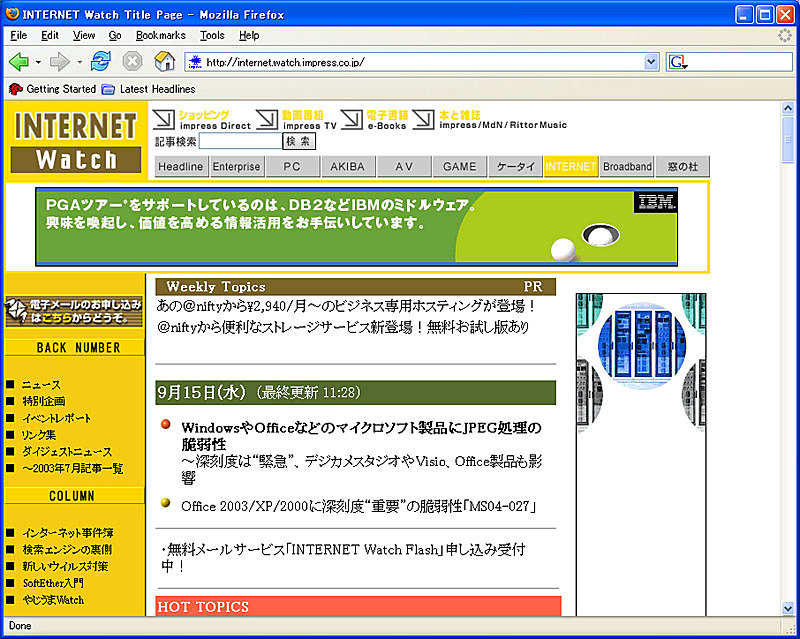Open the @nifty storage service PR link
Screen dimensions: 800x639
(343, 327)
